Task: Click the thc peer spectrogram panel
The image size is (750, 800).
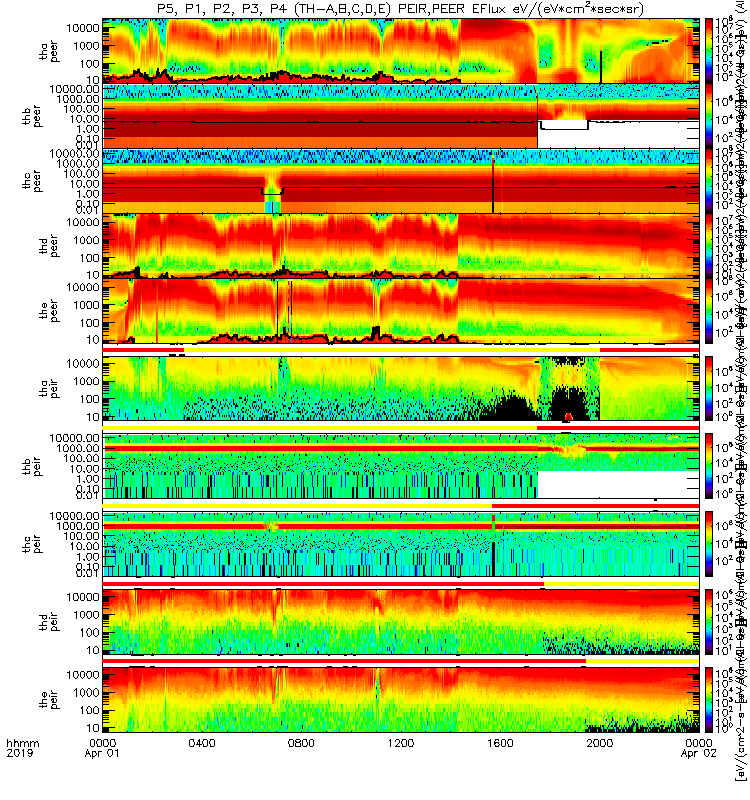Action: [401, 181]
